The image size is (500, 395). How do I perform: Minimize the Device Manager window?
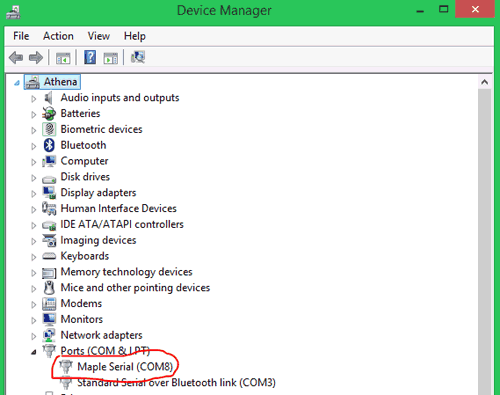coord(420,10)
